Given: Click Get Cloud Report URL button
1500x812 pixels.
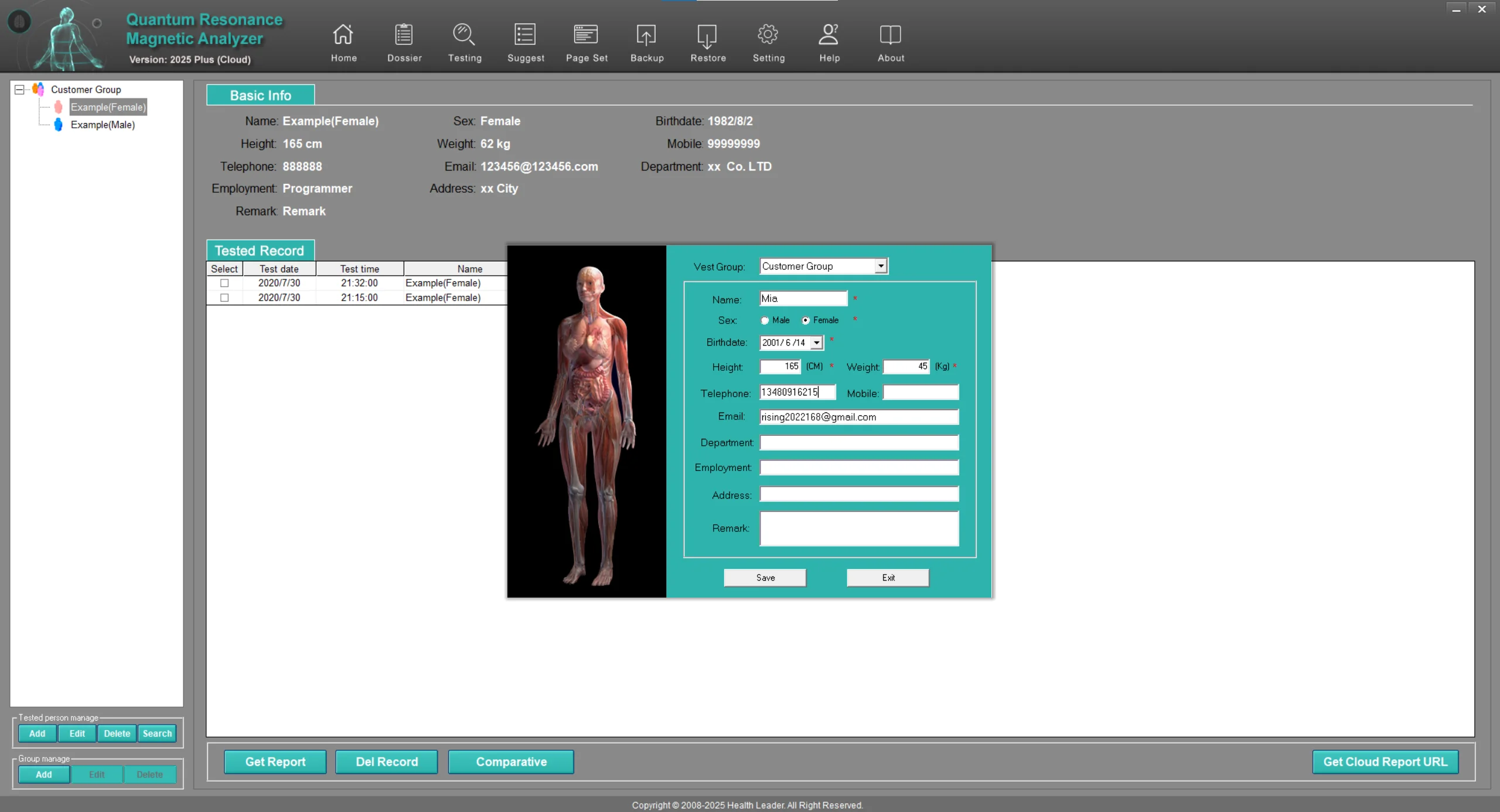Looking at the screenshot, I should click(x=1385, y=762).
